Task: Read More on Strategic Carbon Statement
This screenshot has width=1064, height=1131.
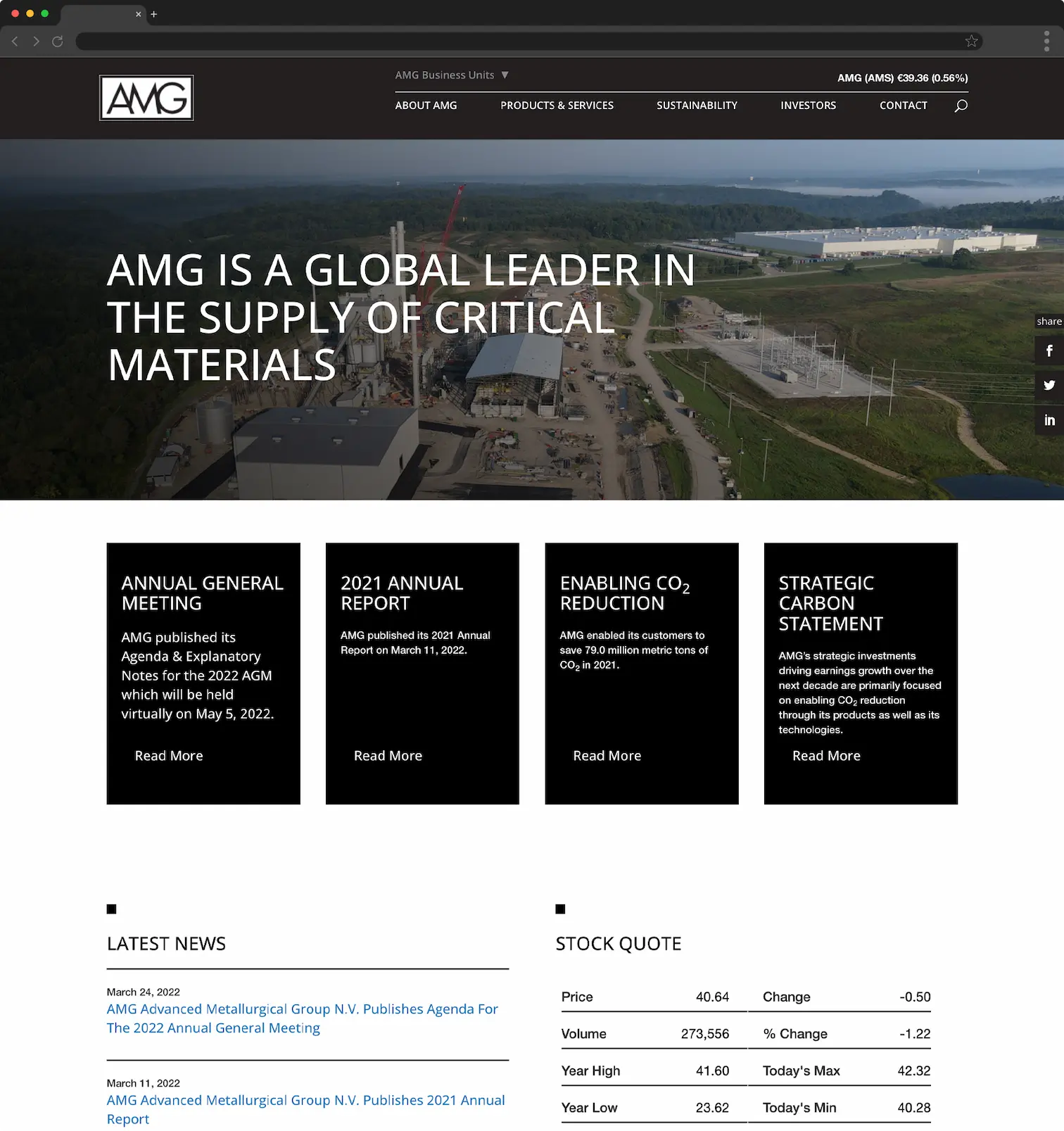Action: pyautogui.click(x=826, y=756)
